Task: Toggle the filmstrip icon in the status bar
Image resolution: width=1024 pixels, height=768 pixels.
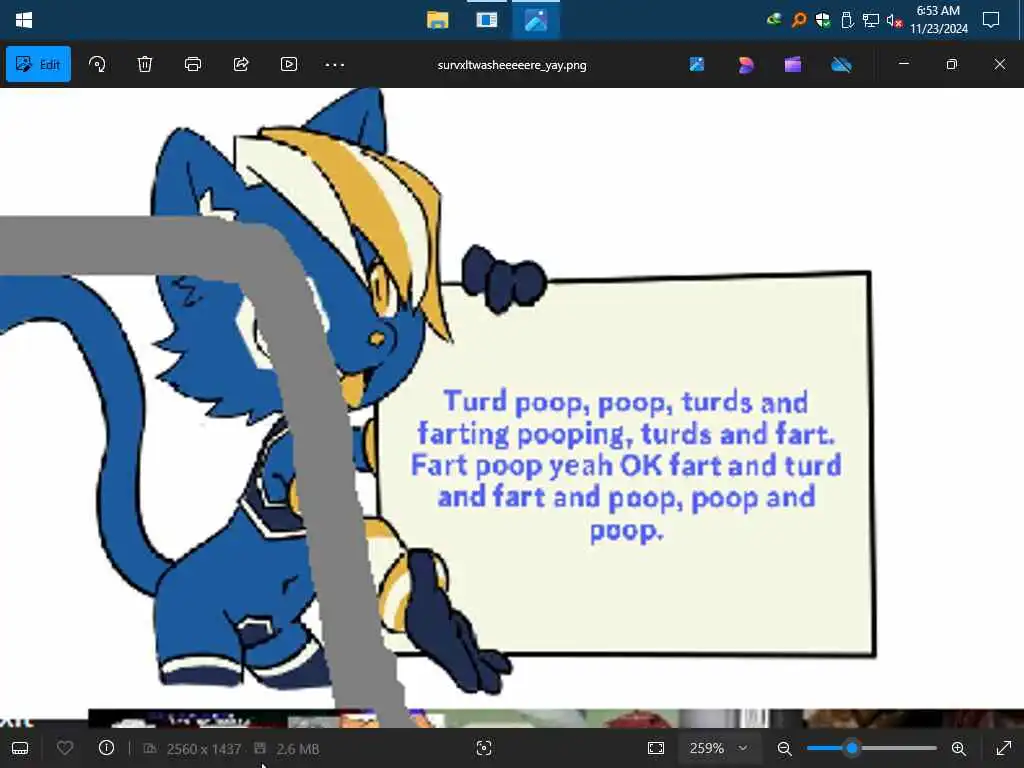Action: click(20, 748)
